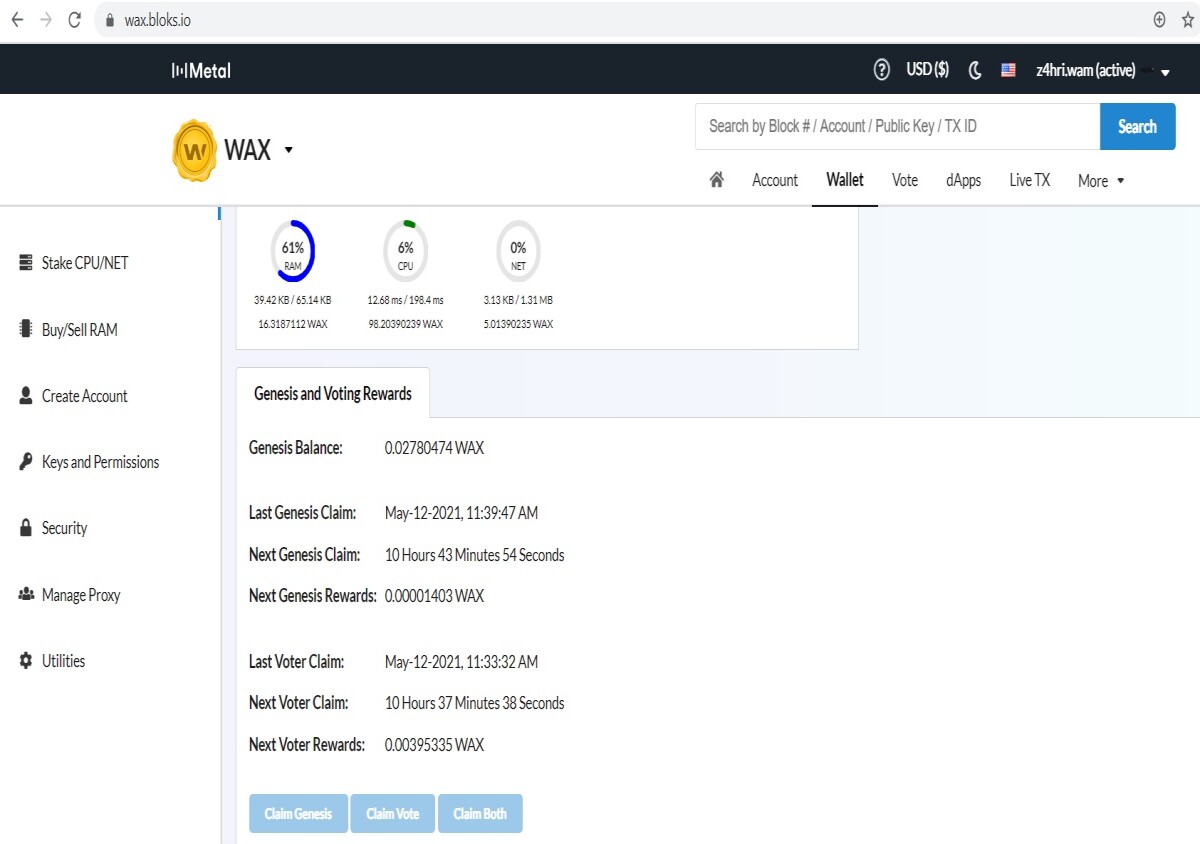This screenshot has width=1200, height=844.
Task: Focus the block/account search field
Action: pyautogui.click(x=897, y=127)
